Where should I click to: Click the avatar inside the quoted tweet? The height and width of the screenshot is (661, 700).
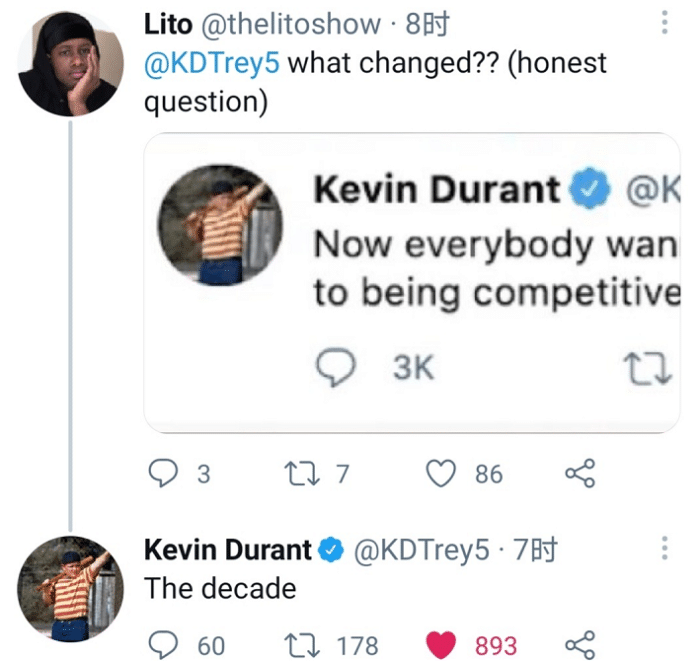click(222, 227)
